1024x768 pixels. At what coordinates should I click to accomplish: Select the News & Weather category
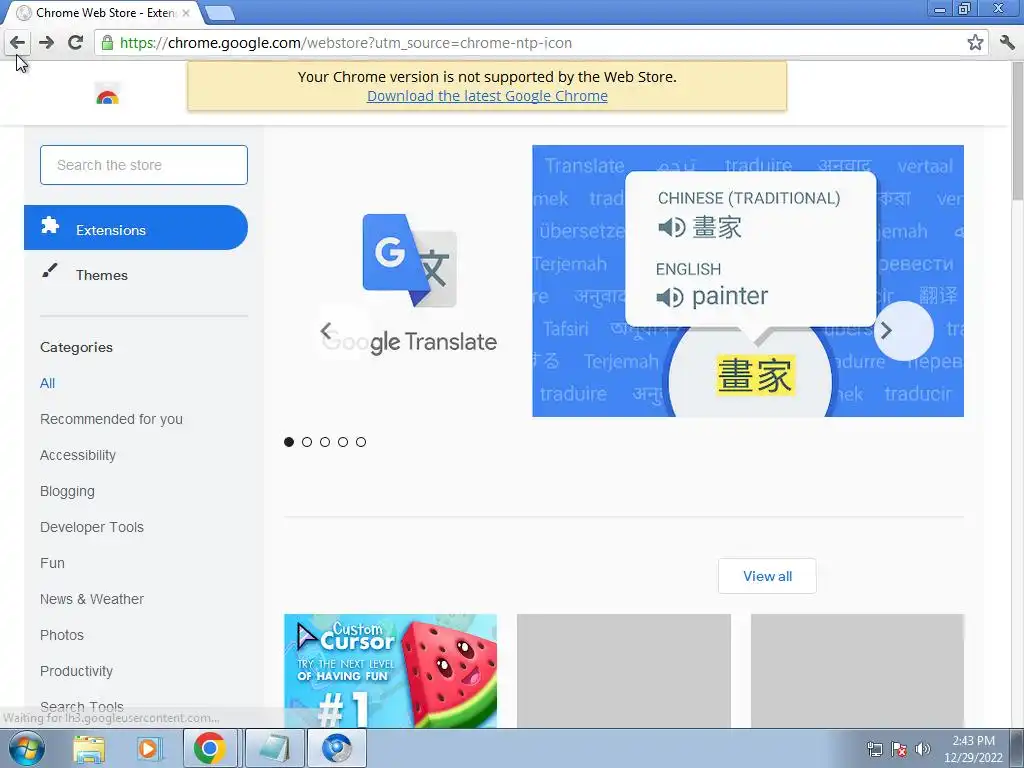(x=91, y=599)
